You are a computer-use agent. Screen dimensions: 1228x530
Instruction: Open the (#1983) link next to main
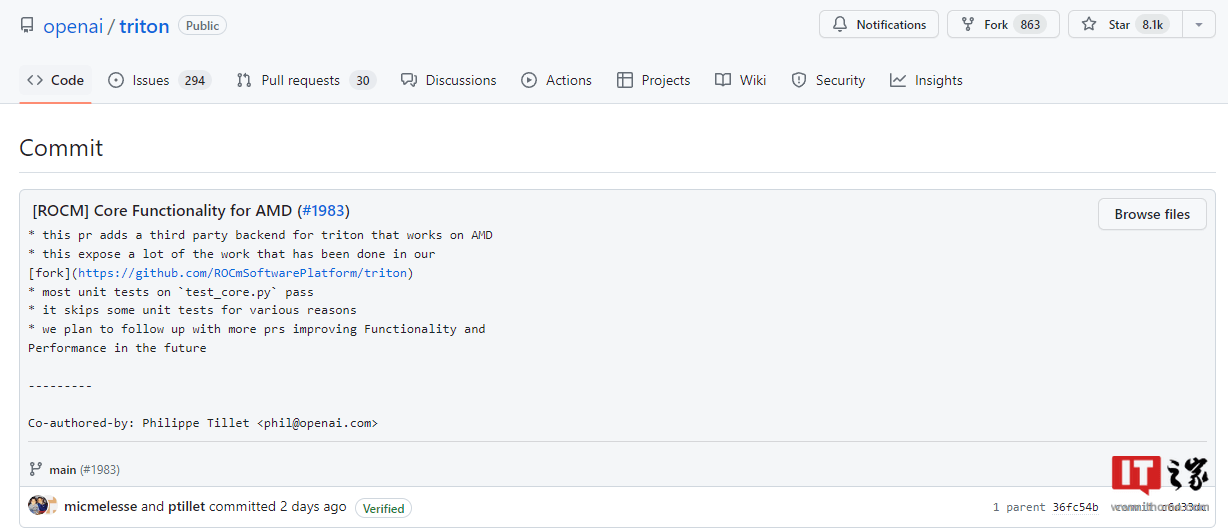pyautogui.click(x=100, y=469)
